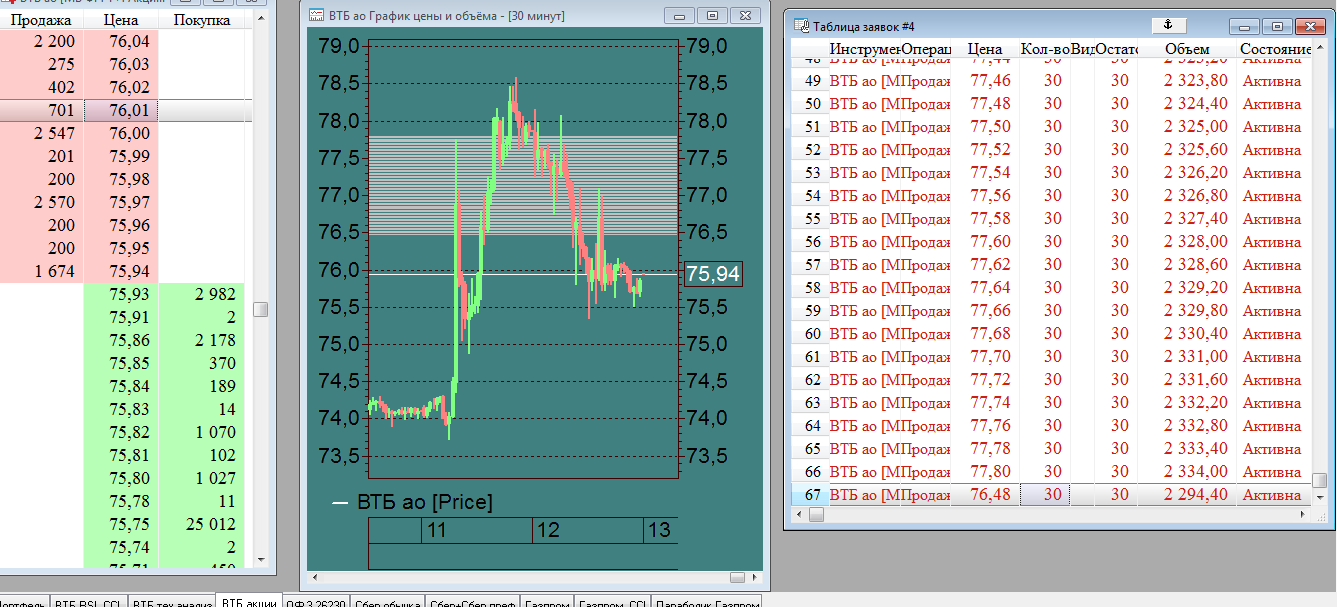Select order row number 49 in orders table
The image size is (1337, 607).
coord(811,81)
